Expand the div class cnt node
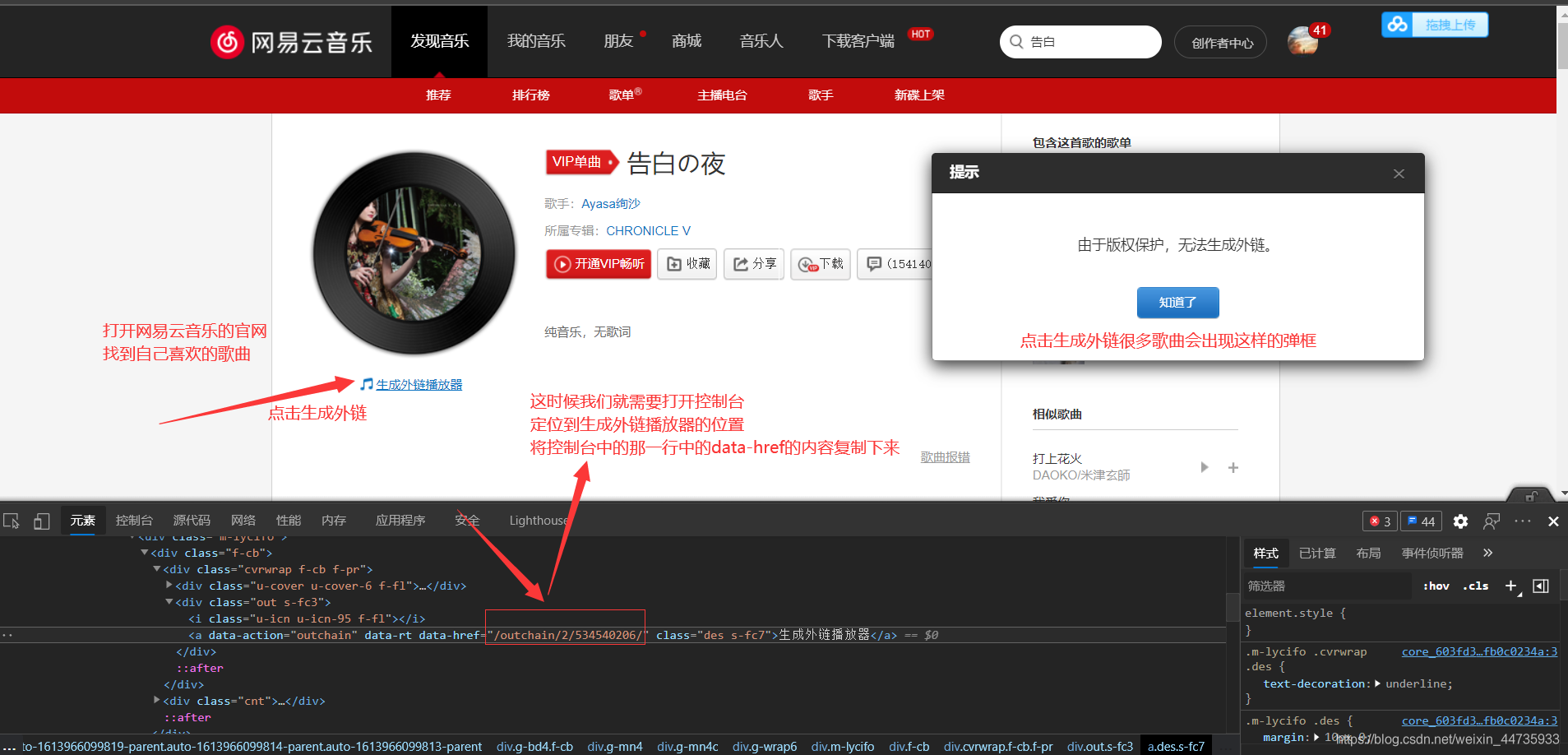Viewport: 1568px width, 755px height. coord(156,700)
